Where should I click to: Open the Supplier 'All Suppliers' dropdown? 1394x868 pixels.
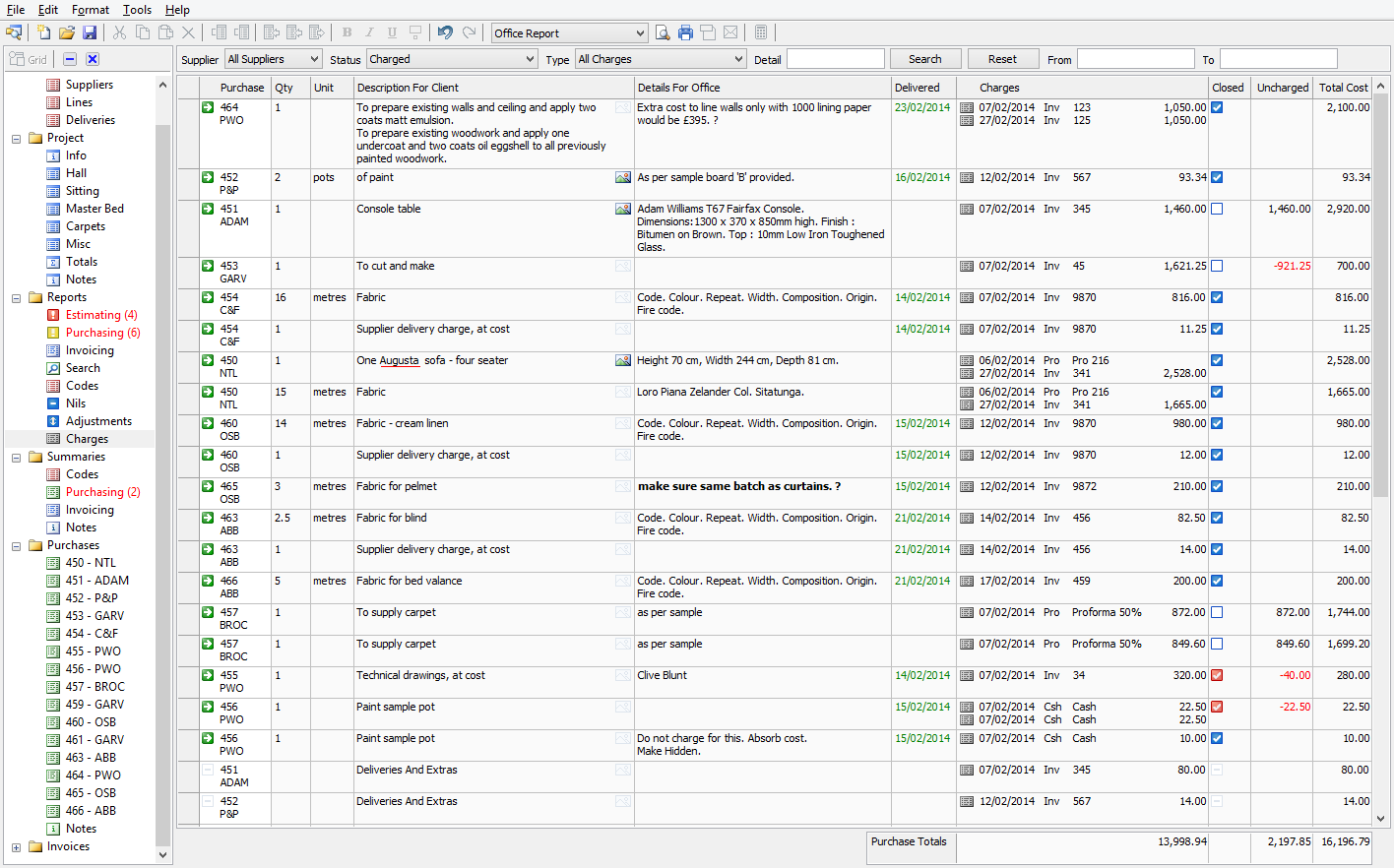click(273, 59)
